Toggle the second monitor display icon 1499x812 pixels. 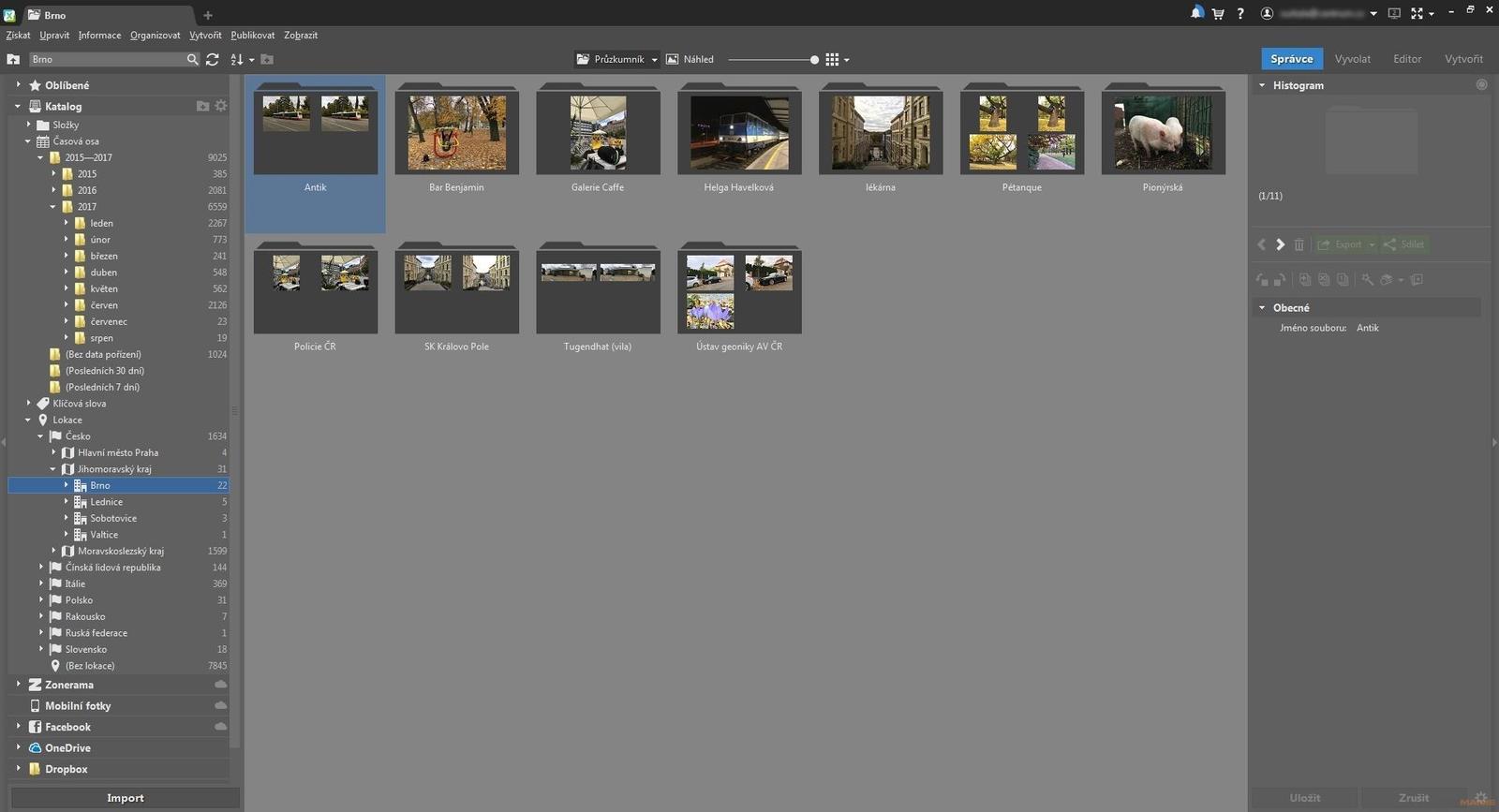point(1394,13)
